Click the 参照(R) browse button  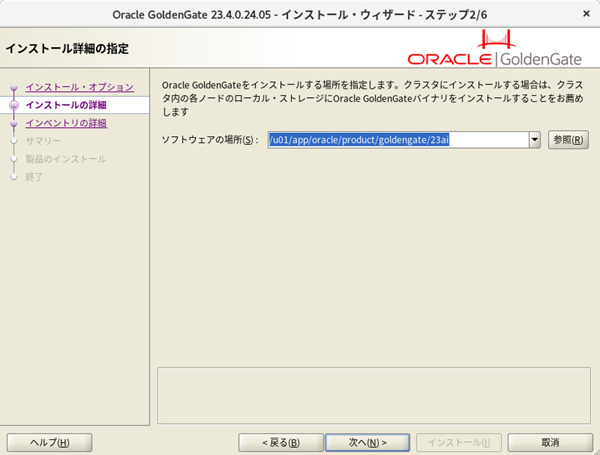[x=568, y=140]
